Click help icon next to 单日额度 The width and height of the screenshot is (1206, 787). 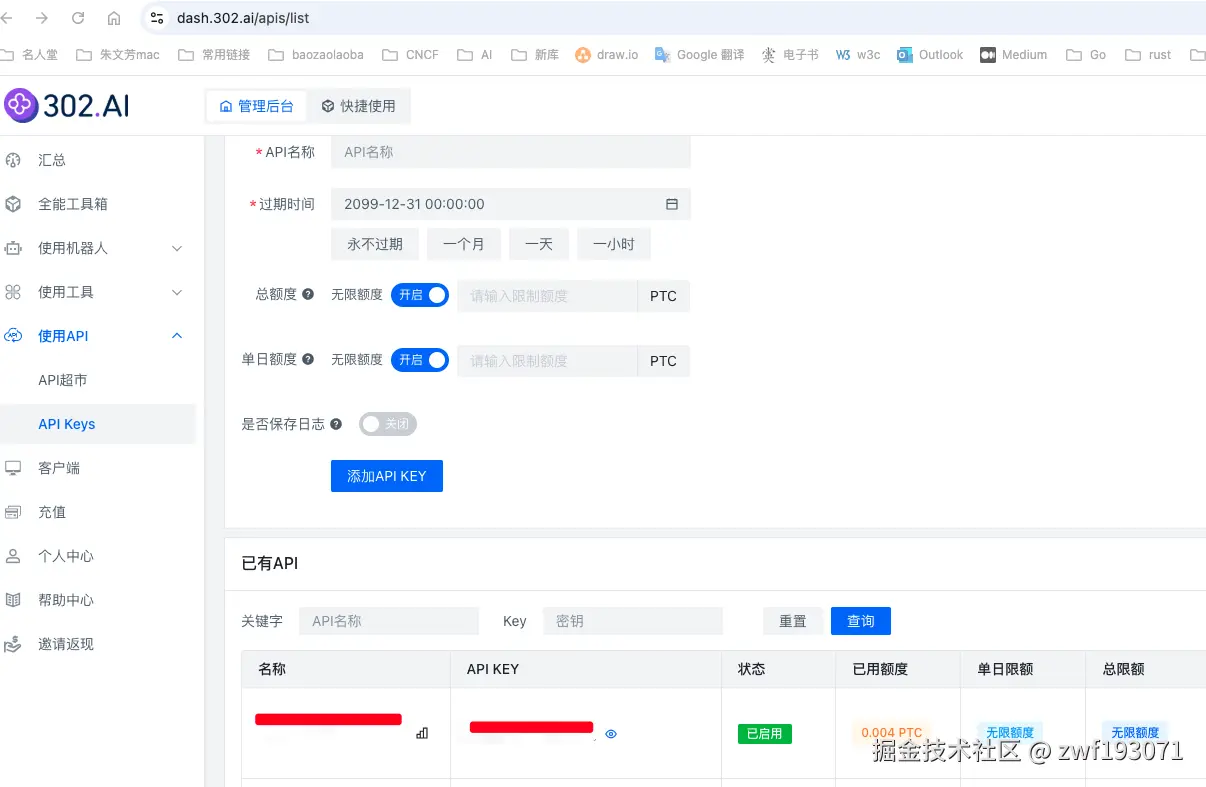308,359
